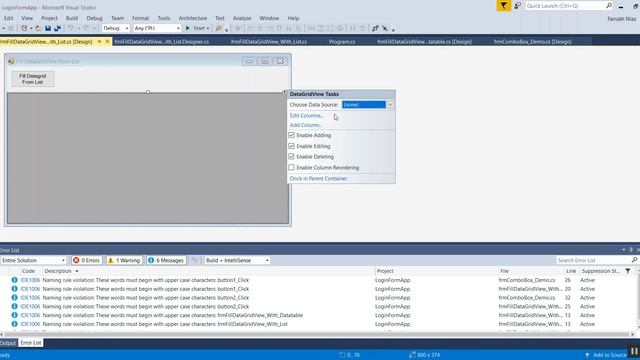Click Dock in Parent Container link
This screenshot has height=360, width=640.
click(x=318, y=178)
